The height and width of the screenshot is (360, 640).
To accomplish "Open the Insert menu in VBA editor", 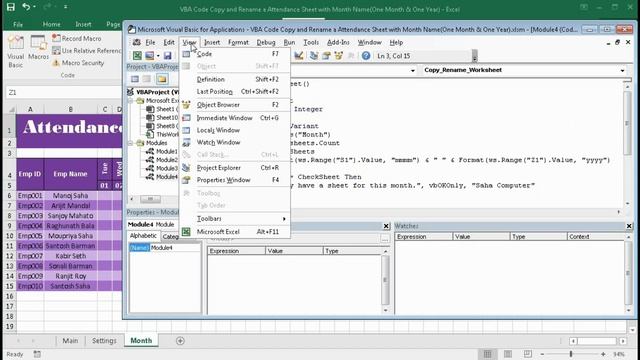I will point(212,42).
